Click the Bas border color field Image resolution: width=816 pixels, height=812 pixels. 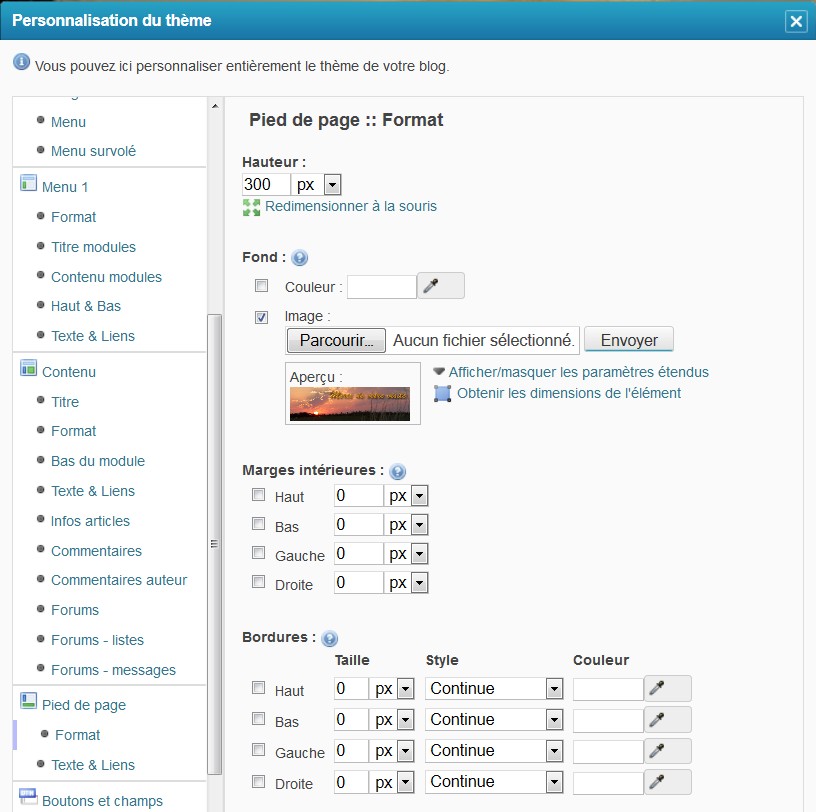pyautogui.click(x=608, y=720)
